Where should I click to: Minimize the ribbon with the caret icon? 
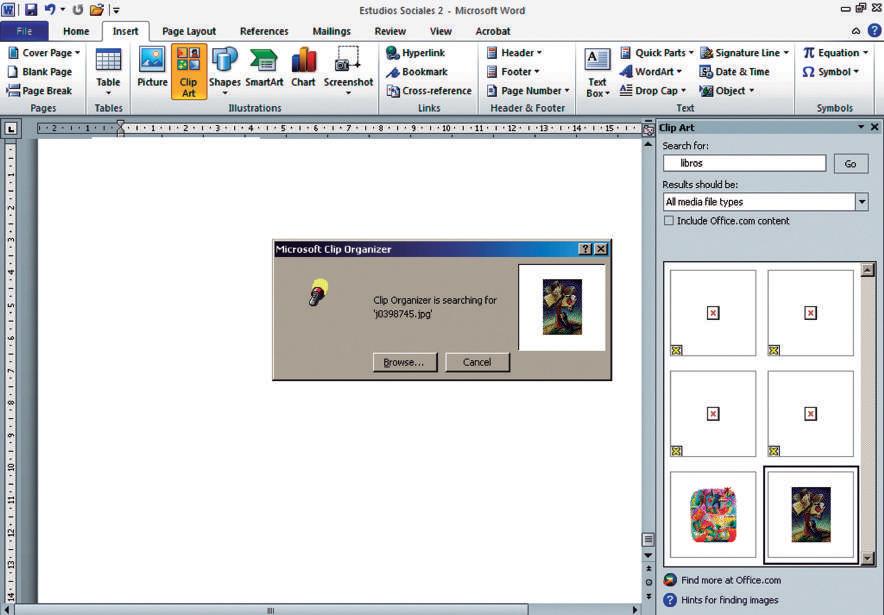[856, 31]
